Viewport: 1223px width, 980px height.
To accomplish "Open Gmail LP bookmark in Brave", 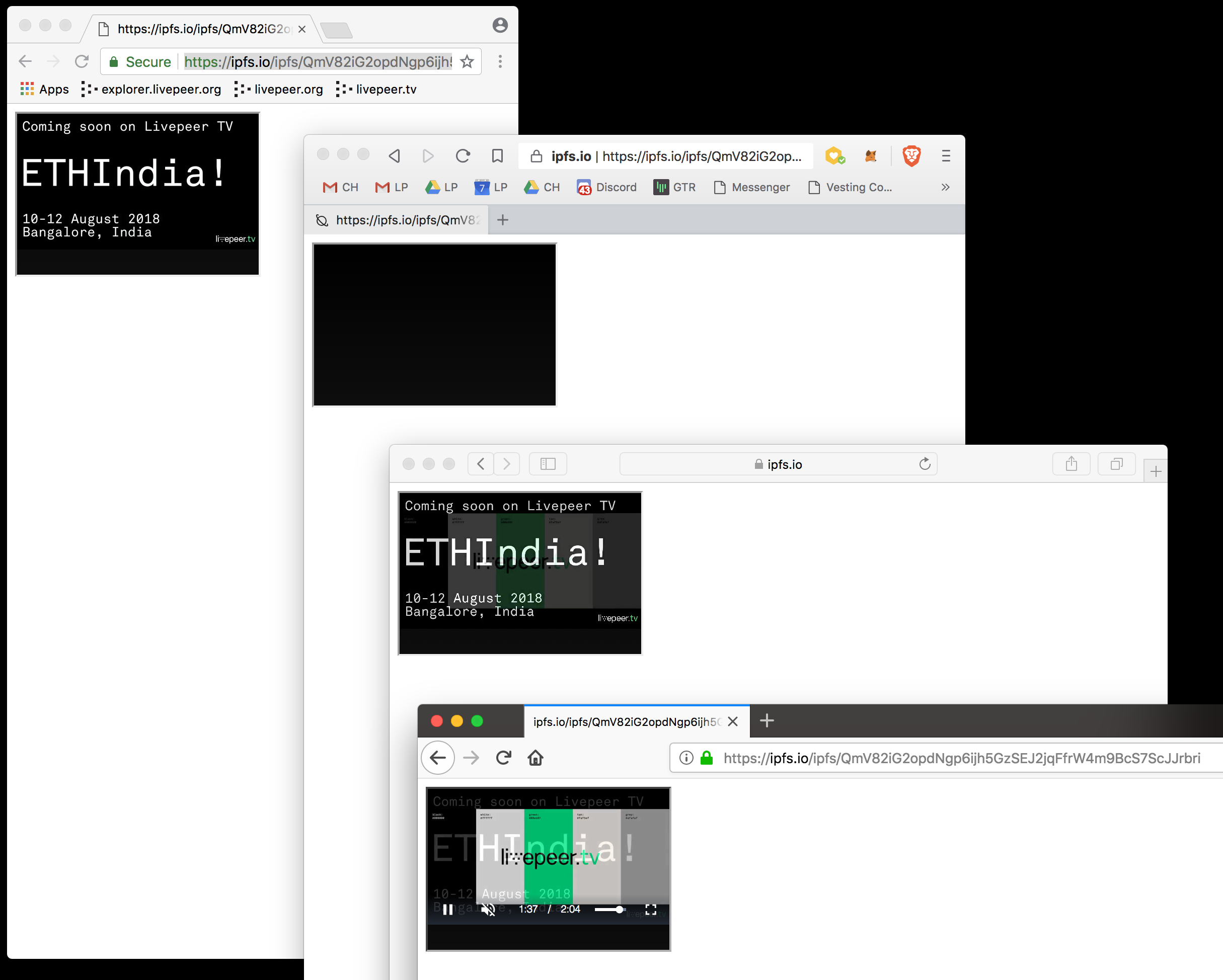I will point(392,187).
